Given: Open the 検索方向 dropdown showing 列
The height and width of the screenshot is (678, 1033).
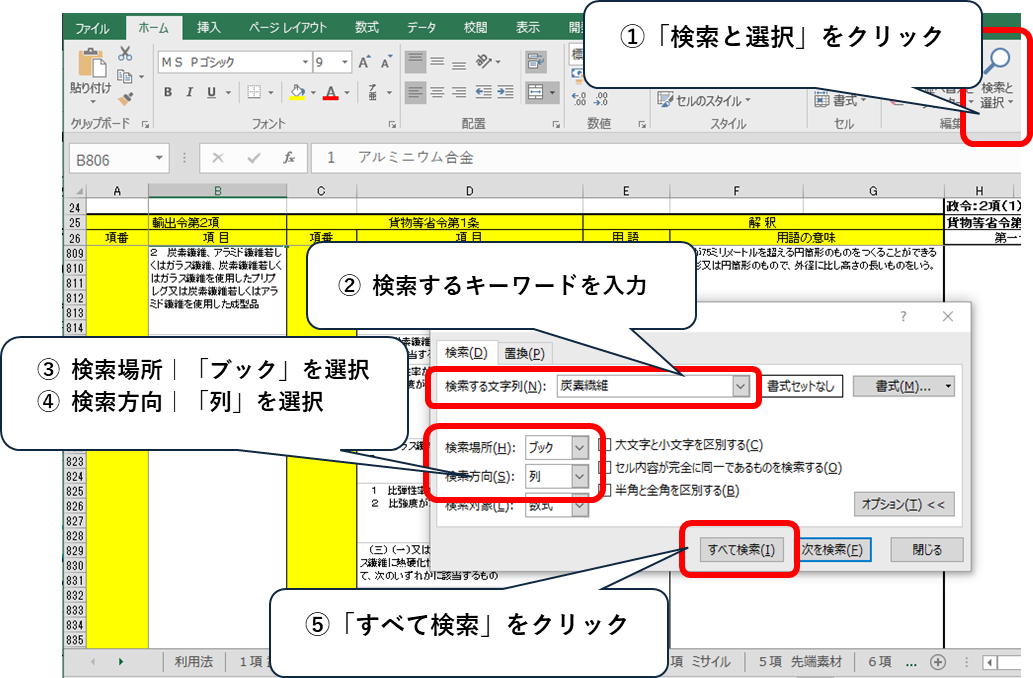Looking at the screenshot, I should [x=580, y=477].
